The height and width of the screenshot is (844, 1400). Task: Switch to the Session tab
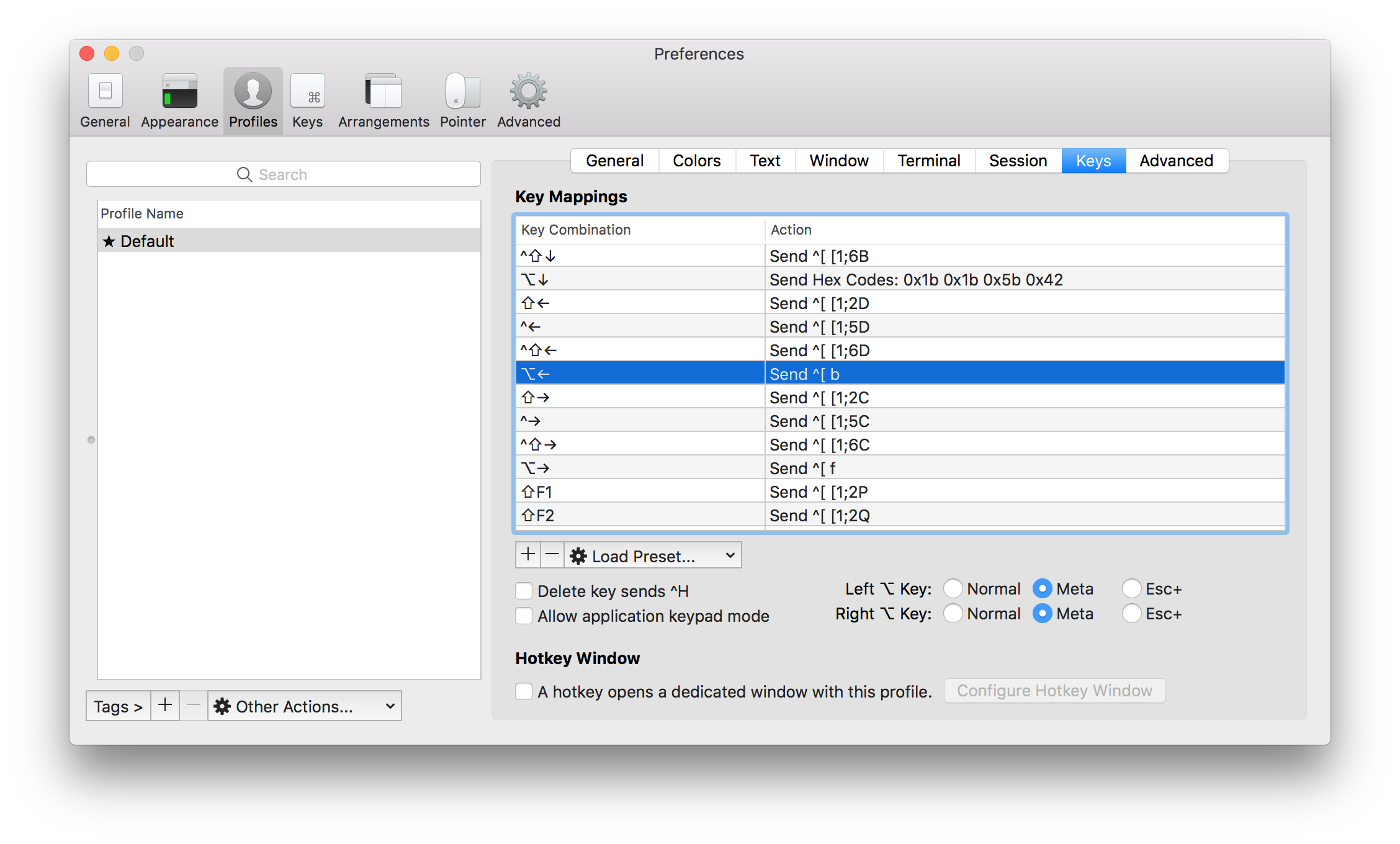[x=1018, y=161]
